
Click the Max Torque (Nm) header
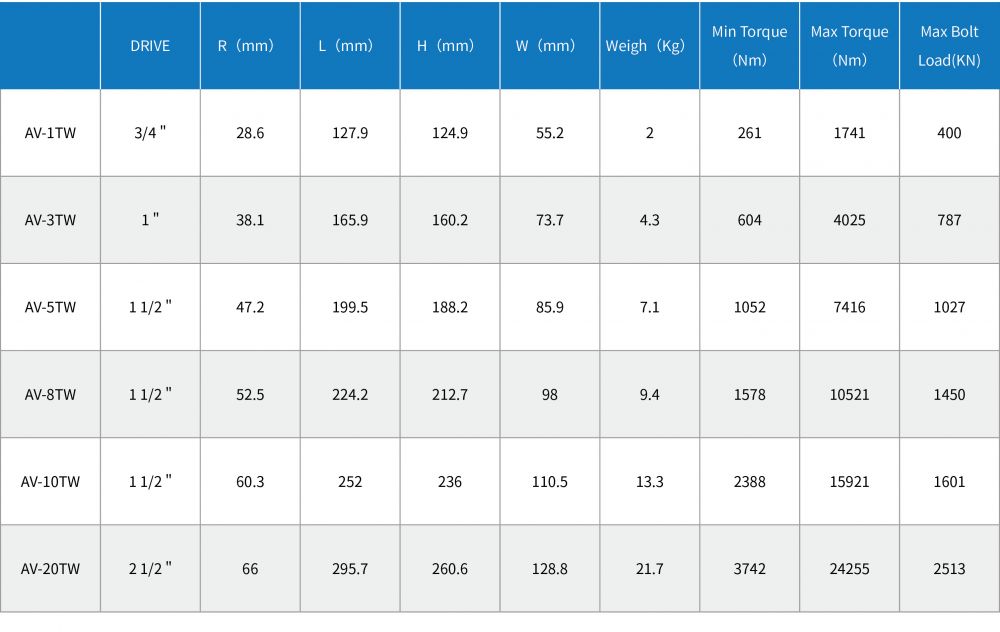(x=849, y=46)
